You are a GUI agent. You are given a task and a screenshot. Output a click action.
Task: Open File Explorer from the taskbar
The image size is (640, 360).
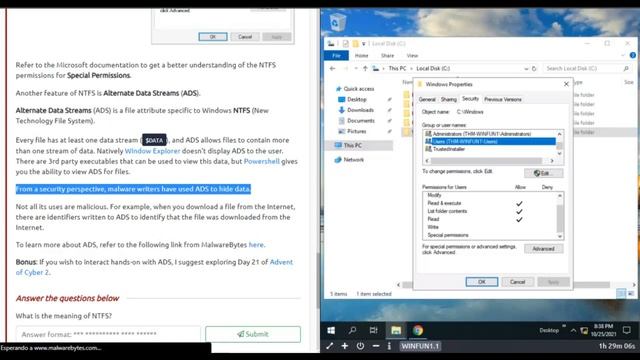[x=396, y=330]
